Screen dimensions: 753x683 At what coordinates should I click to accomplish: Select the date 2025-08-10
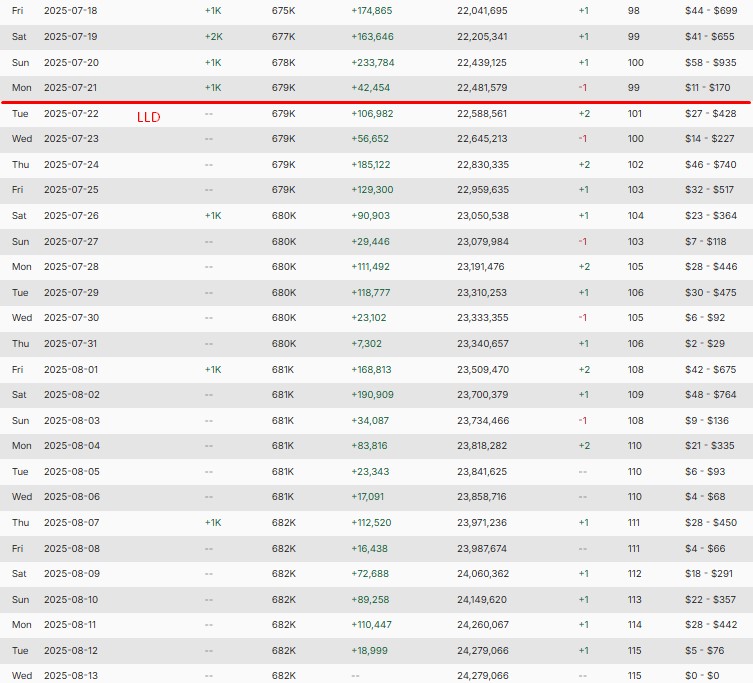coord(71,598)
